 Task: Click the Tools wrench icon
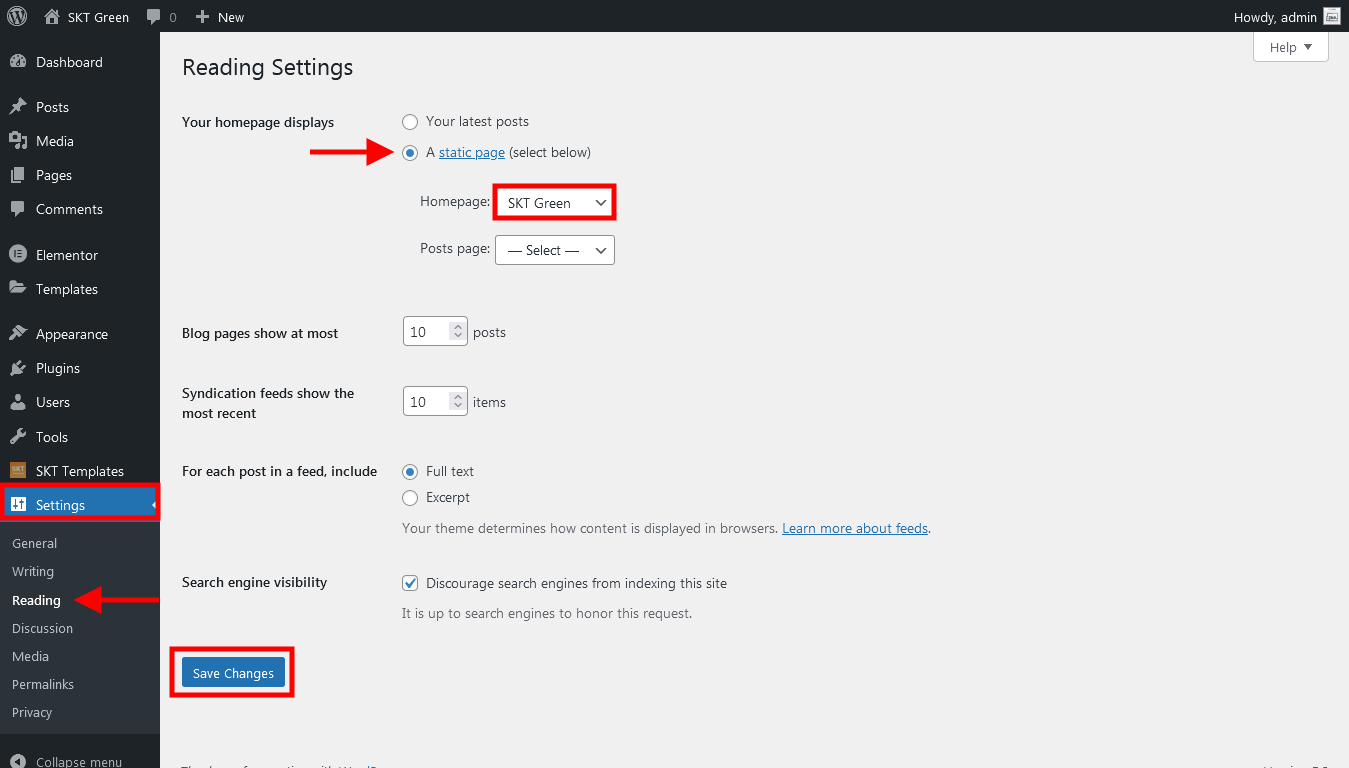18,437
